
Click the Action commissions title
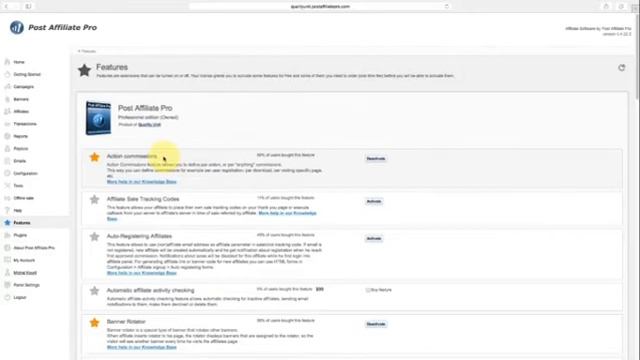tap(131, 156)
